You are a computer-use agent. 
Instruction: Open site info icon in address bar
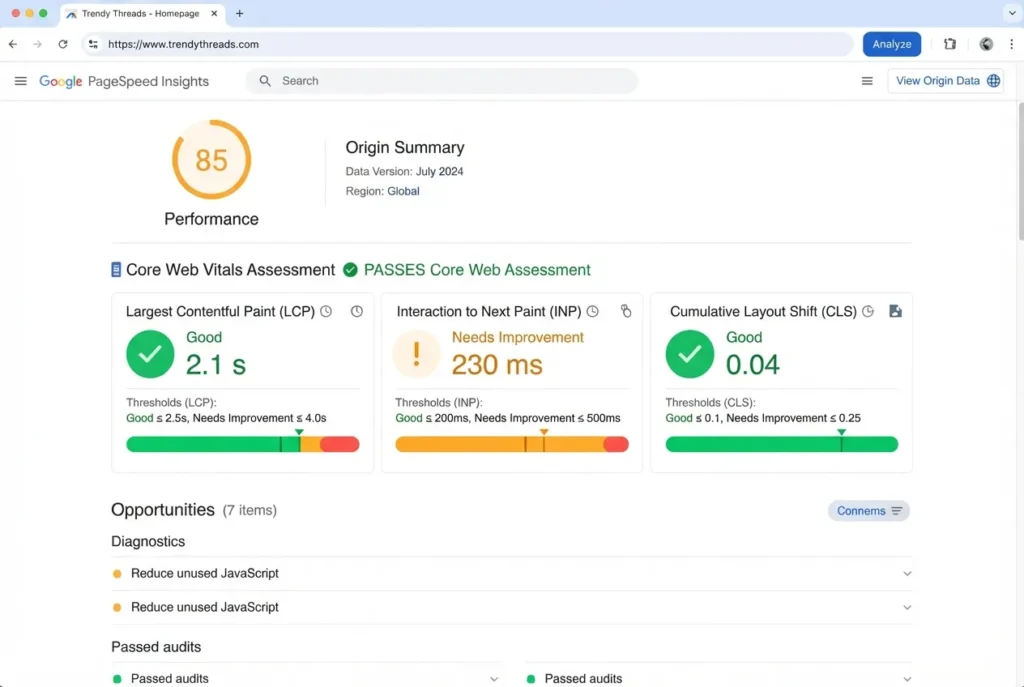93,44
